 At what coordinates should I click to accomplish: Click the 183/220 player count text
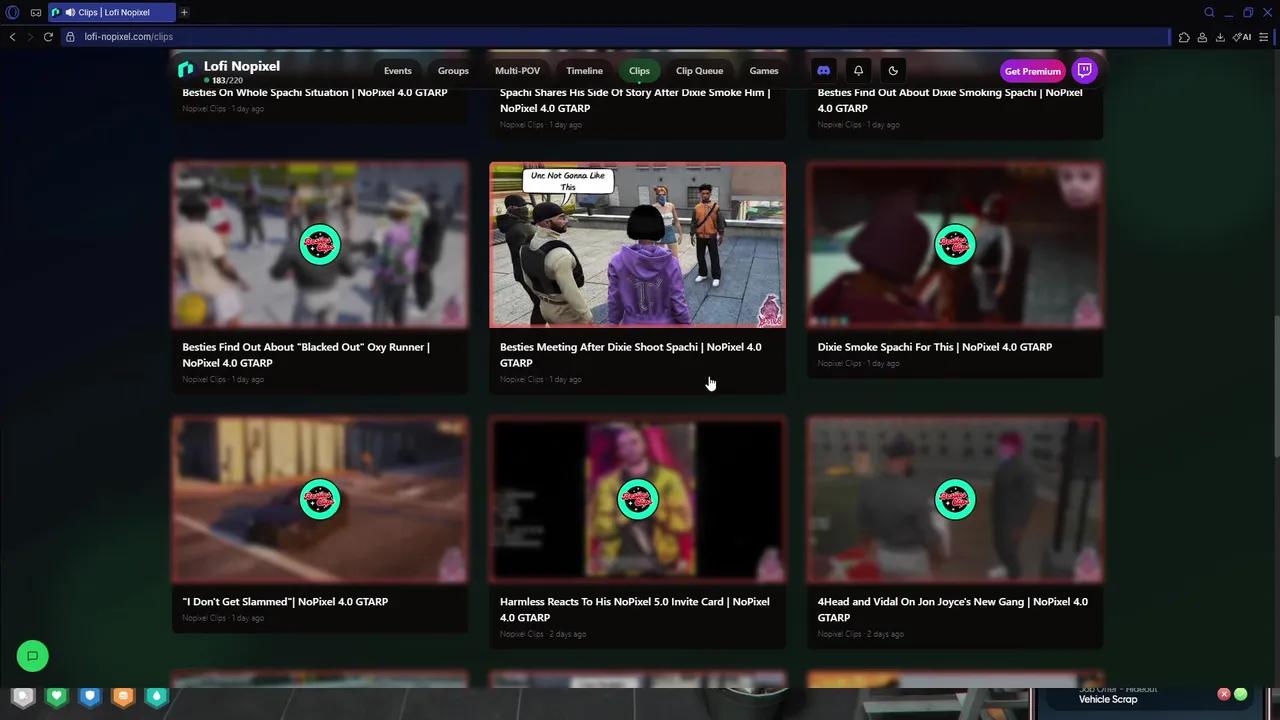pyautogui.click(x=227, y=80)
